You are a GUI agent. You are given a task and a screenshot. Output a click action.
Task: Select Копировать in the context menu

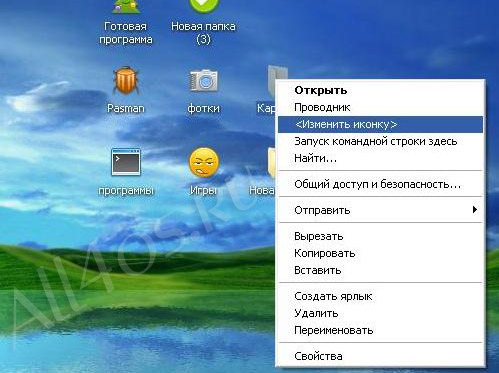[x=380, y=253]
